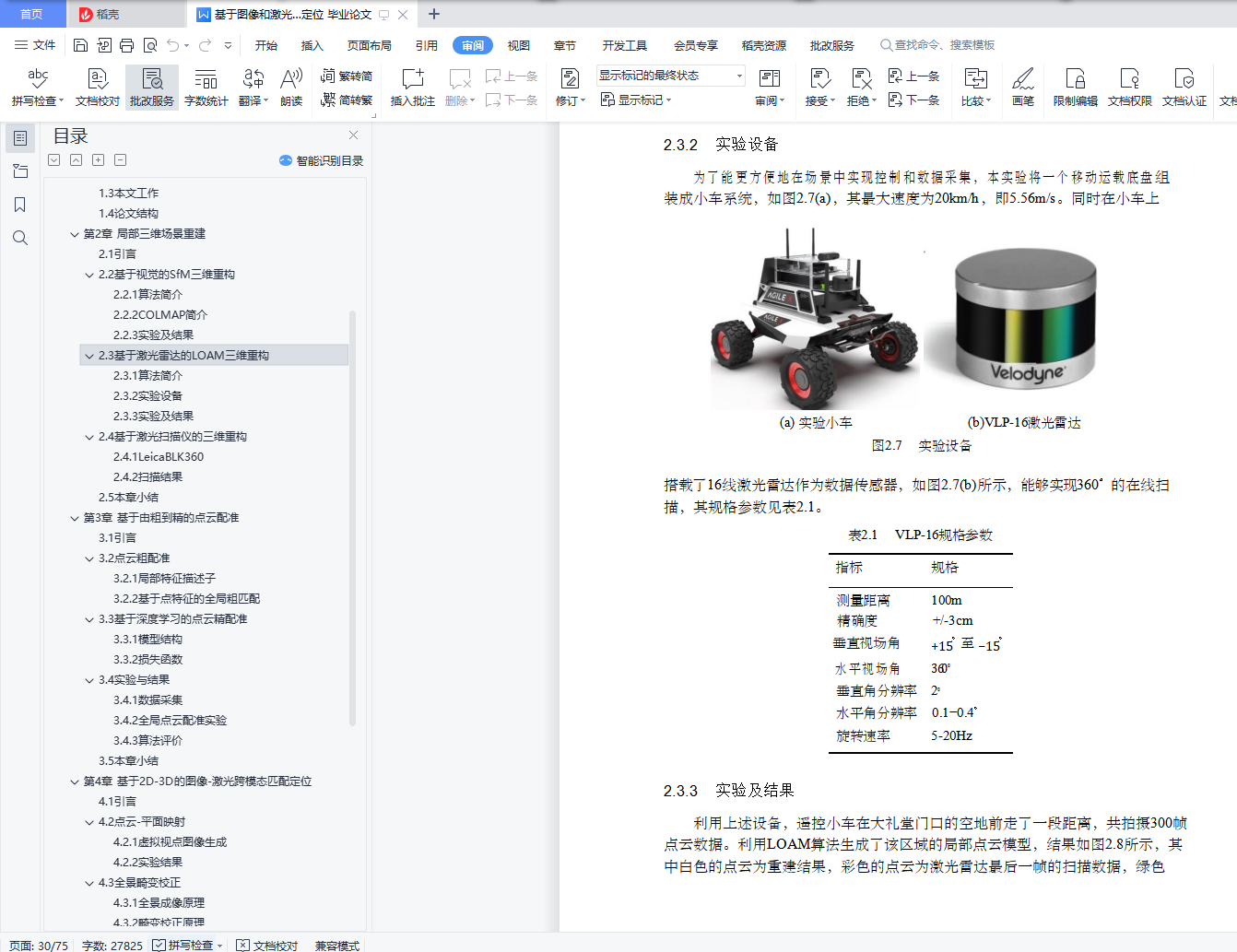The height and width of the screenshot is (952, 1237).
Task: Open the 引用 ribbon tab
Action: pos(427,45)
